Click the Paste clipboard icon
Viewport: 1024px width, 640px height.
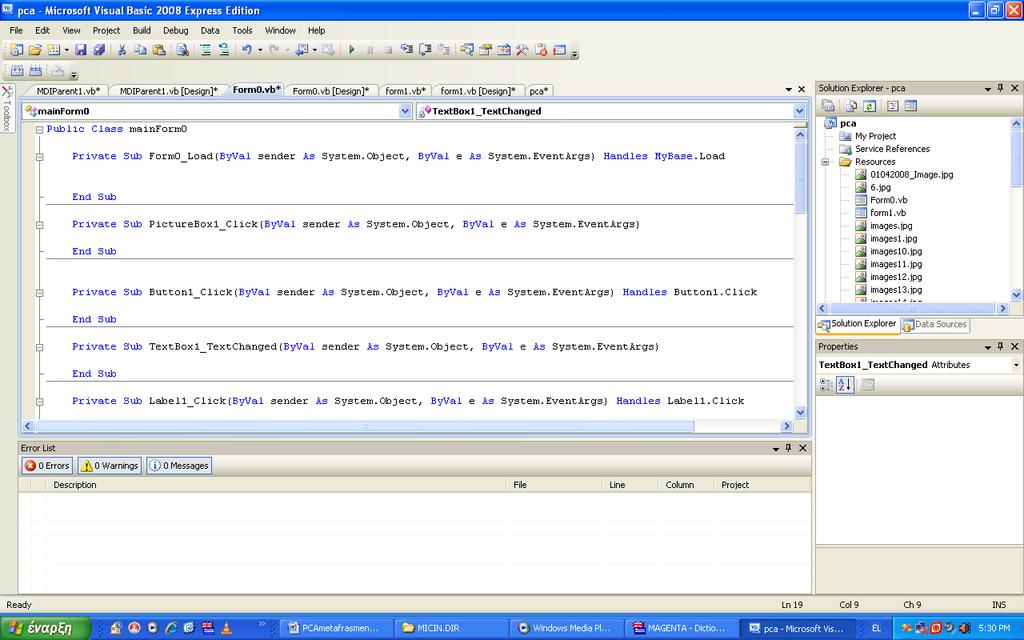coord(159,50)
